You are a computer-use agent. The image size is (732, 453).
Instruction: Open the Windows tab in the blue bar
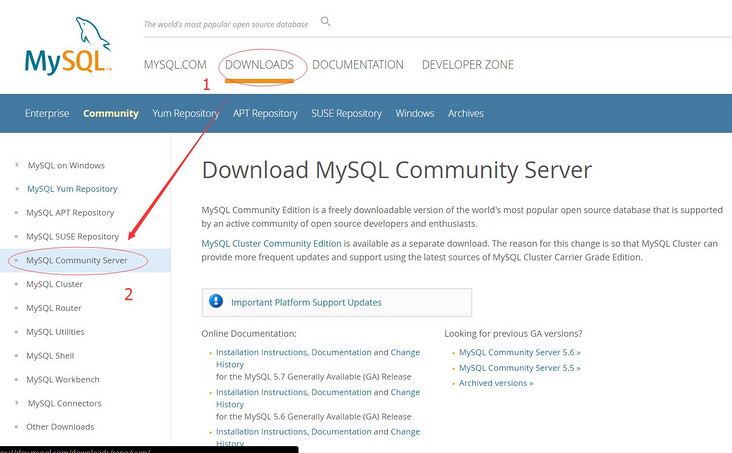click(415, 113)
